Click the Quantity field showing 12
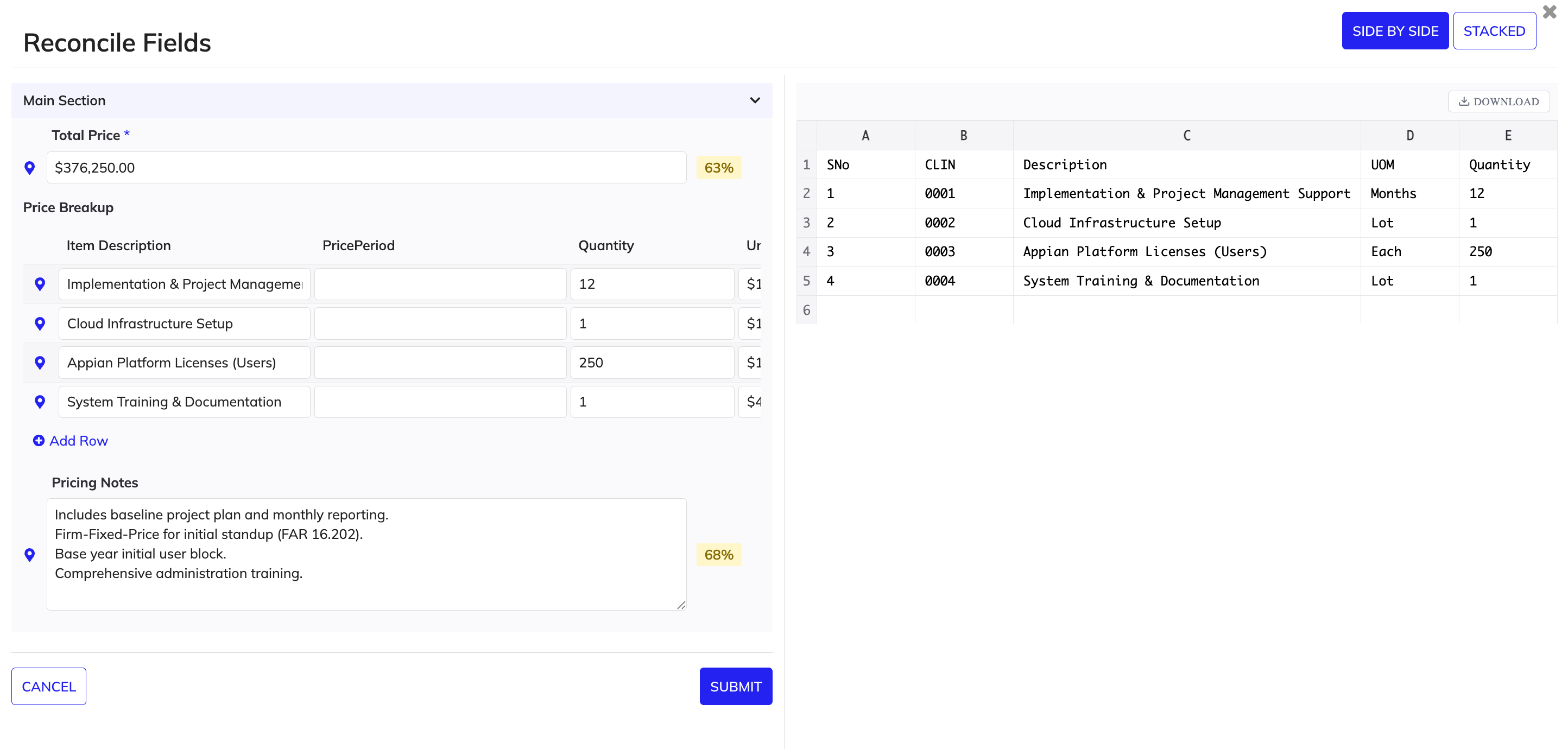The width and height of the screenshot is (1568, 749). 653,284
